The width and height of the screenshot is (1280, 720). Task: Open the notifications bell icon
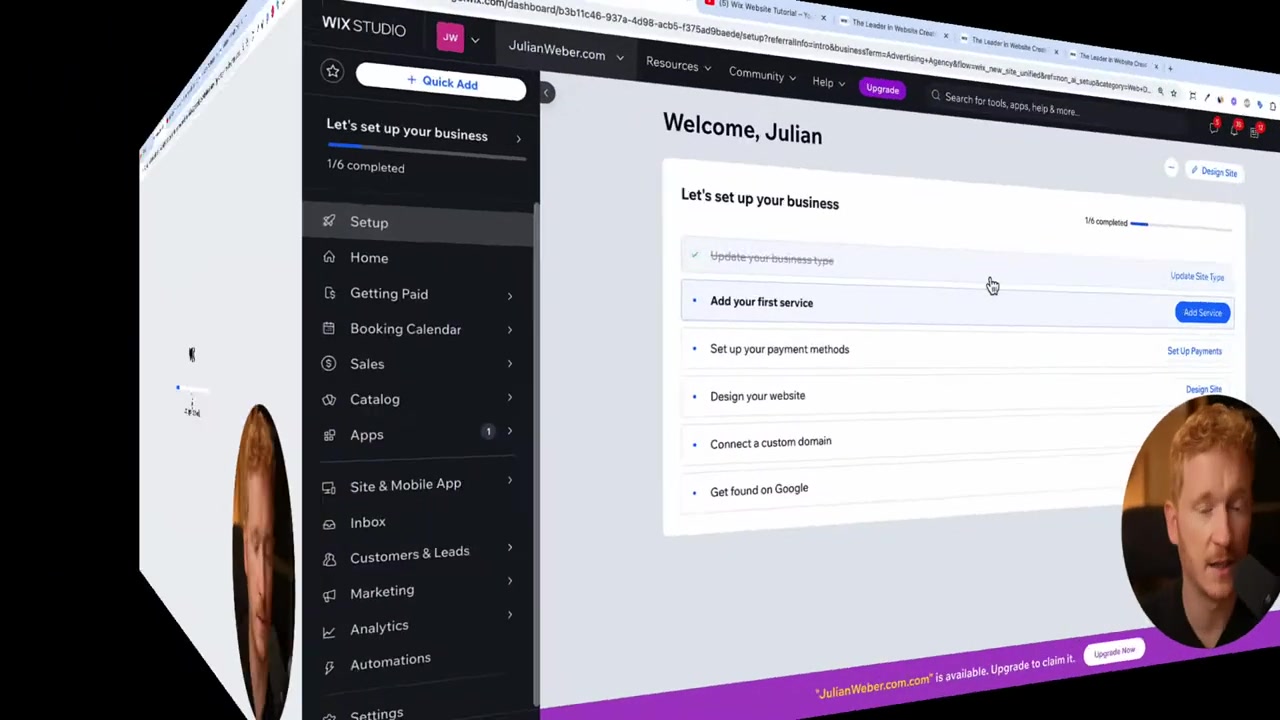click(x=1236, y=128)
